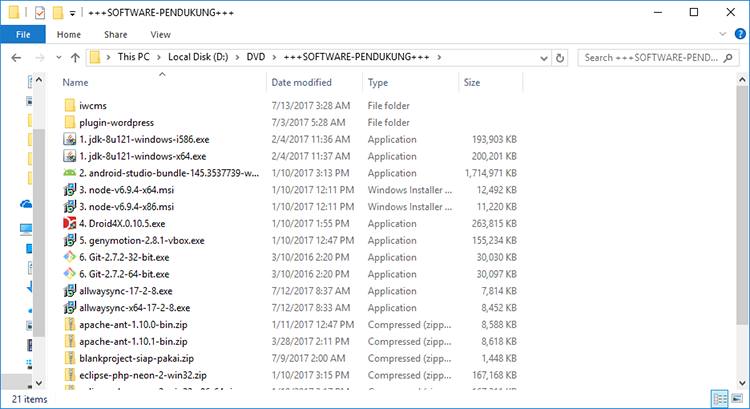Open the File menu tab
Image resolution: width=750 pixels, height=409 pixels.
point(23,34)
